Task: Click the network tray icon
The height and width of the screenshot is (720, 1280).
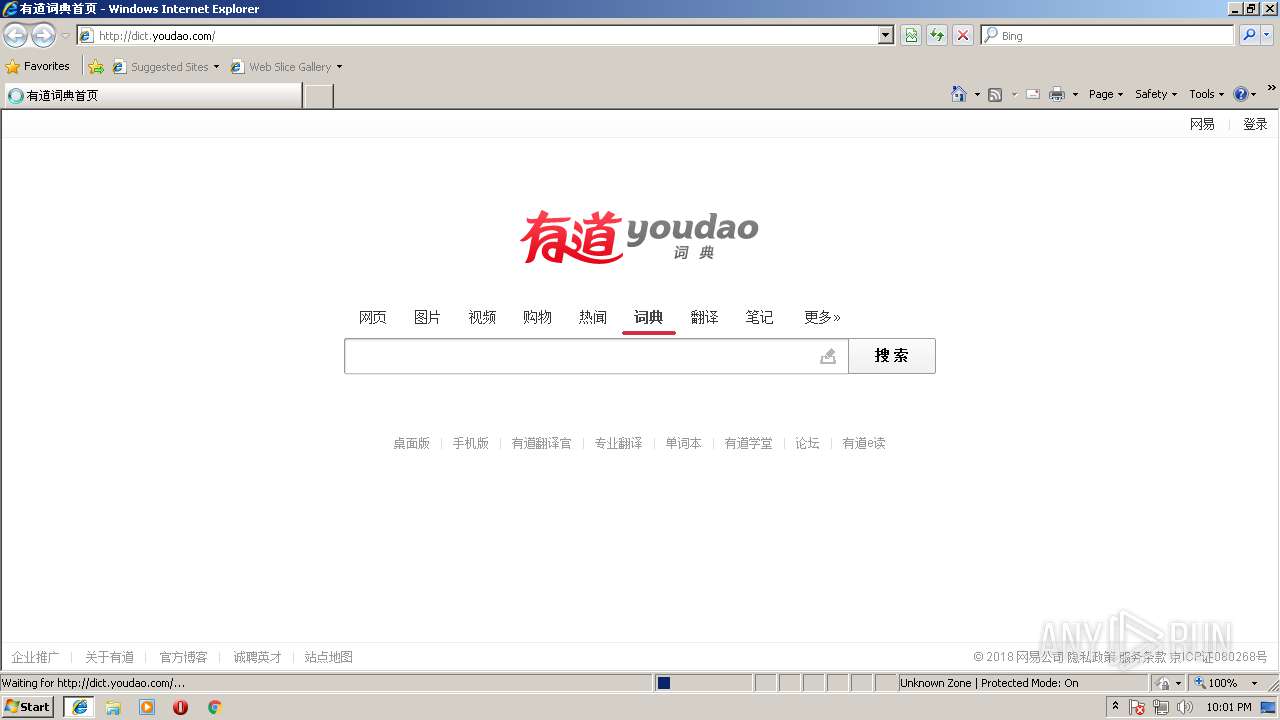Action: tap(1161, 707)
